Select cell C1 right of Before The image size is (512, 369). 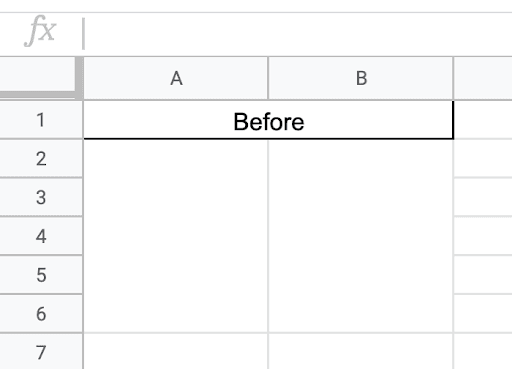coord(483,120)
